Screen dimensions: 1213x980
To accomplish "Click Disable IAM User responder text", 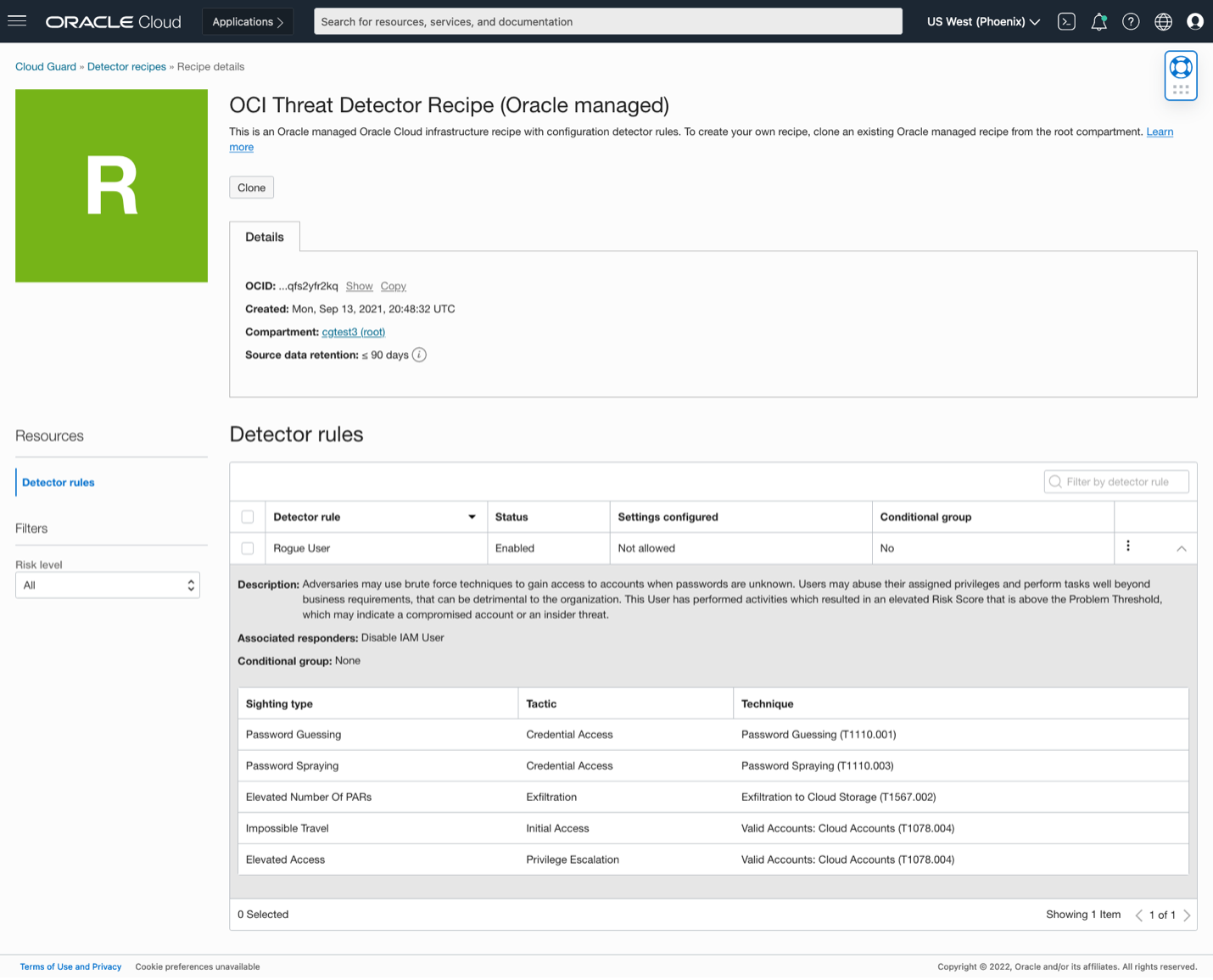I will point(402,638).
